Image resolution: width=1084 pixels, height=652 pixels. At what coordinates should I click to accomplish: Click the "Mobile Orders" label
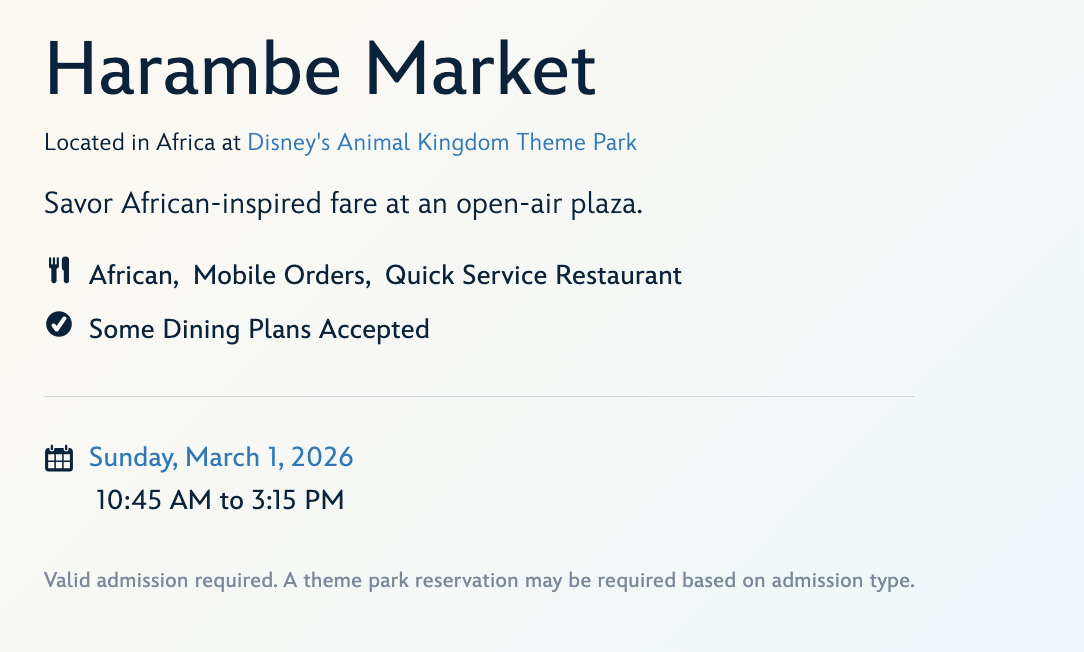[280, 275]
